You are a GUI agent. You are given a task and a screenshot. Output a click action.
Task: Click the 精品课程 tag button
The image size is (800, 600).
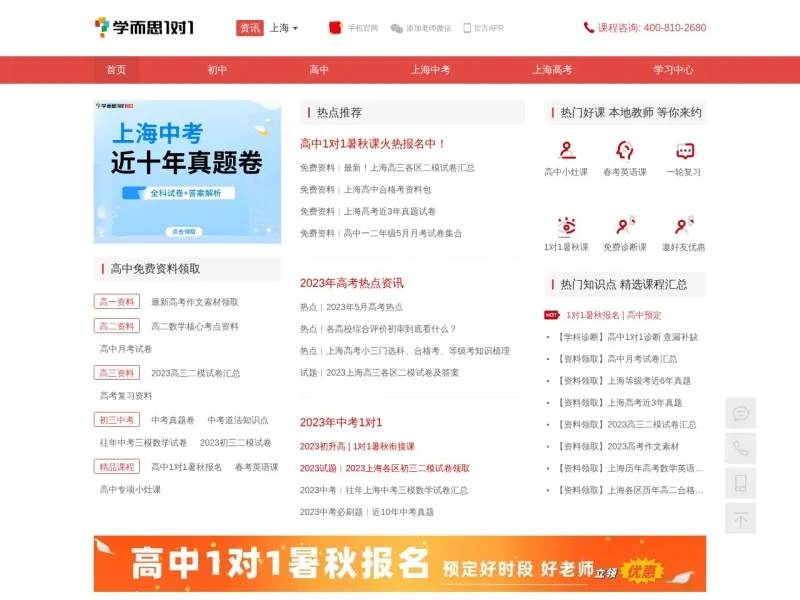[117, 467]
